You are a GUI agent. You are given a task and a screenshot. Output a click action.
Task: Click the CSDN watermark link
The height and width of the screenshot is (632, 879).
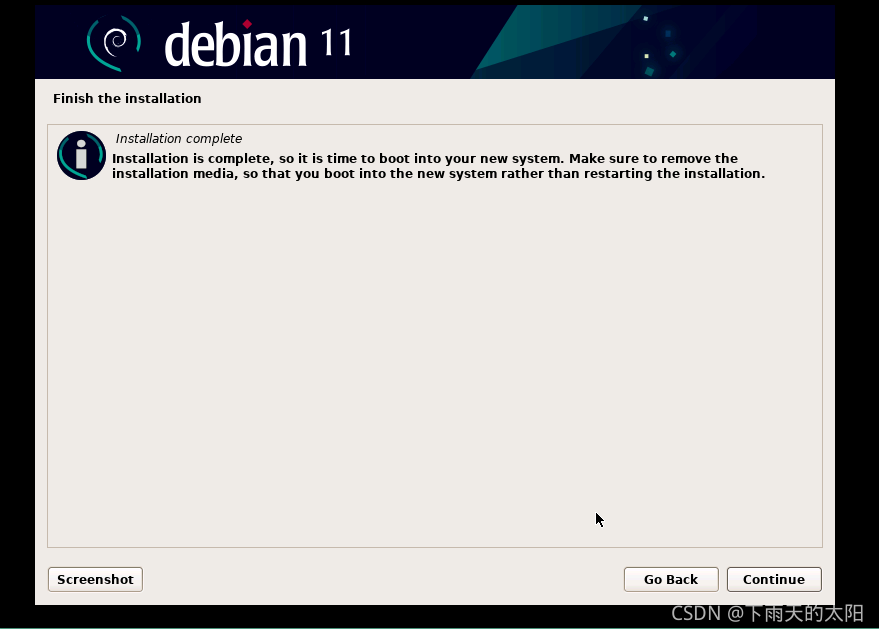coord(765,614)
